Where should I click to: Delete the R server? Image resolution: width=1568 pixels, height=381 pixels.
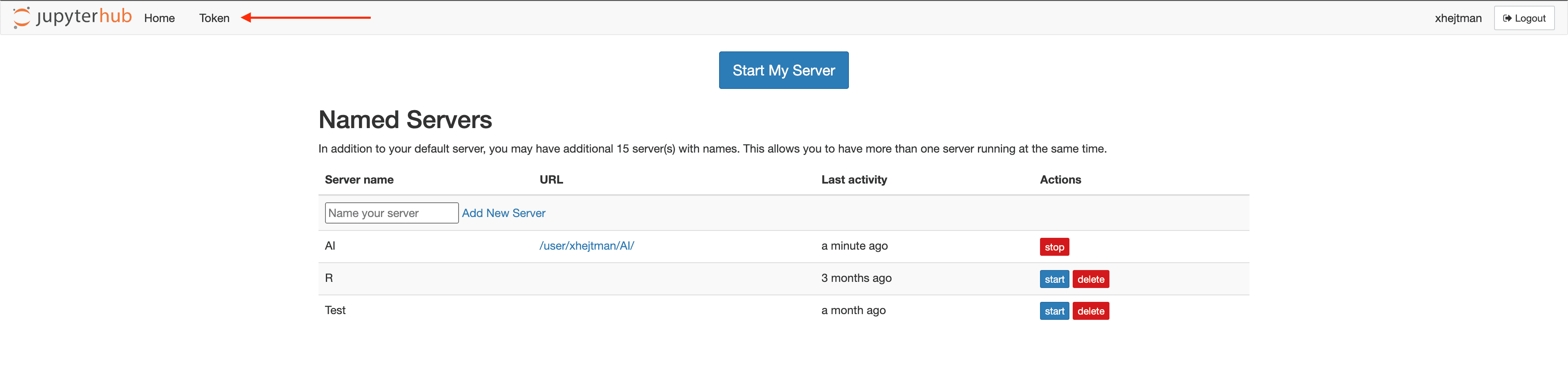click(1090, 279)
